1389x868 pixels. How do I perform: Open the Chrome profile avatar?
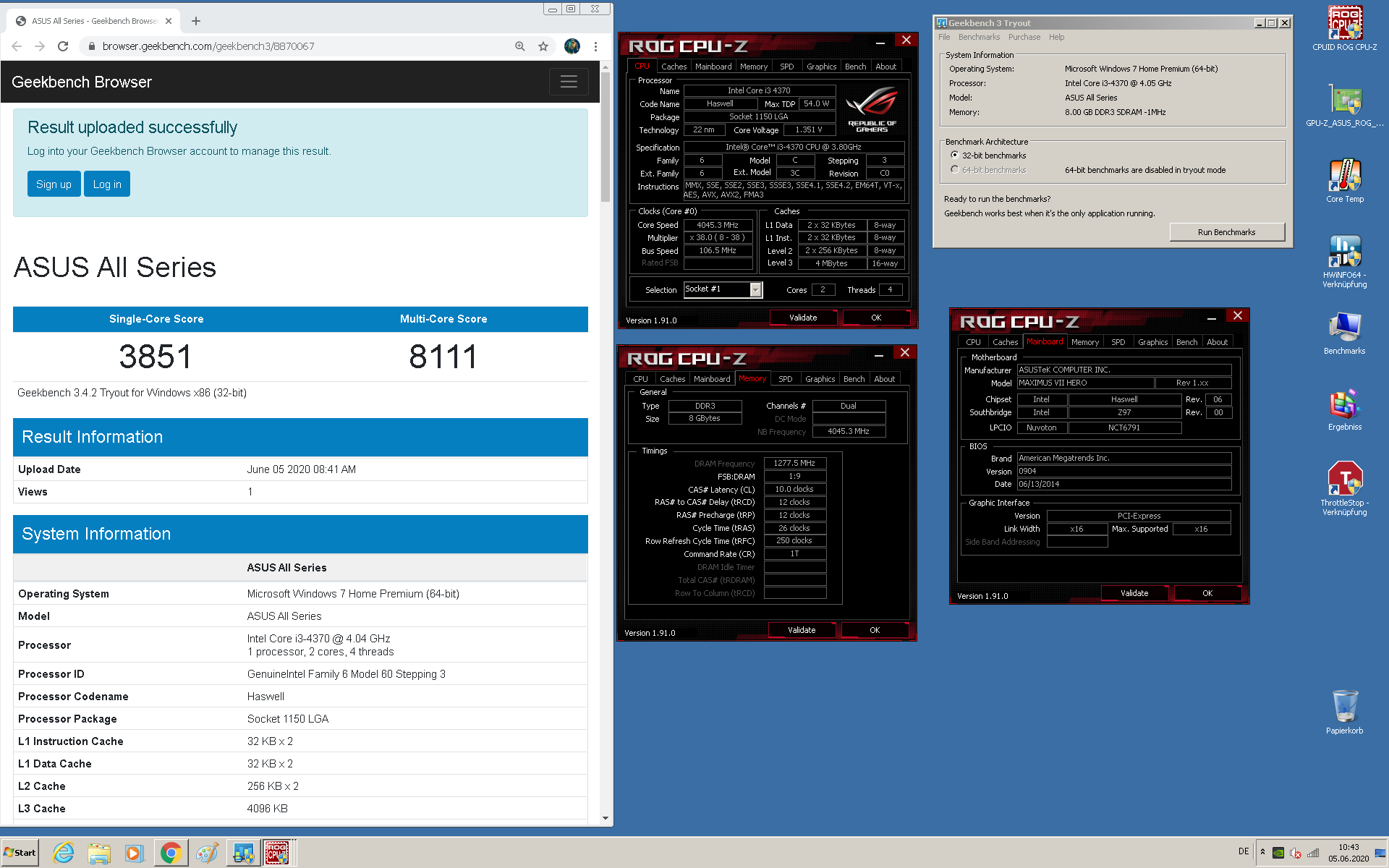(572, 46)
